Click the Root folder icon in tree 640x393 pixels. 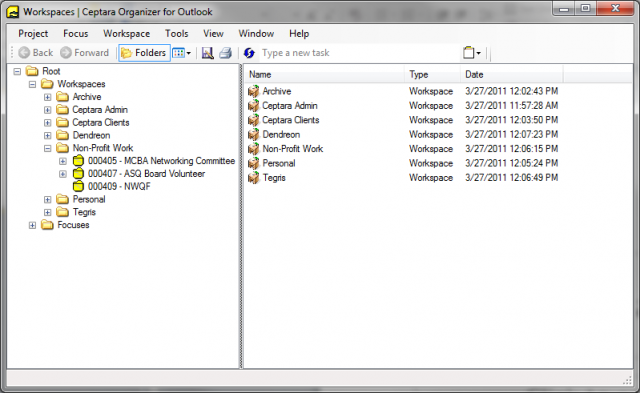(32, 71)
